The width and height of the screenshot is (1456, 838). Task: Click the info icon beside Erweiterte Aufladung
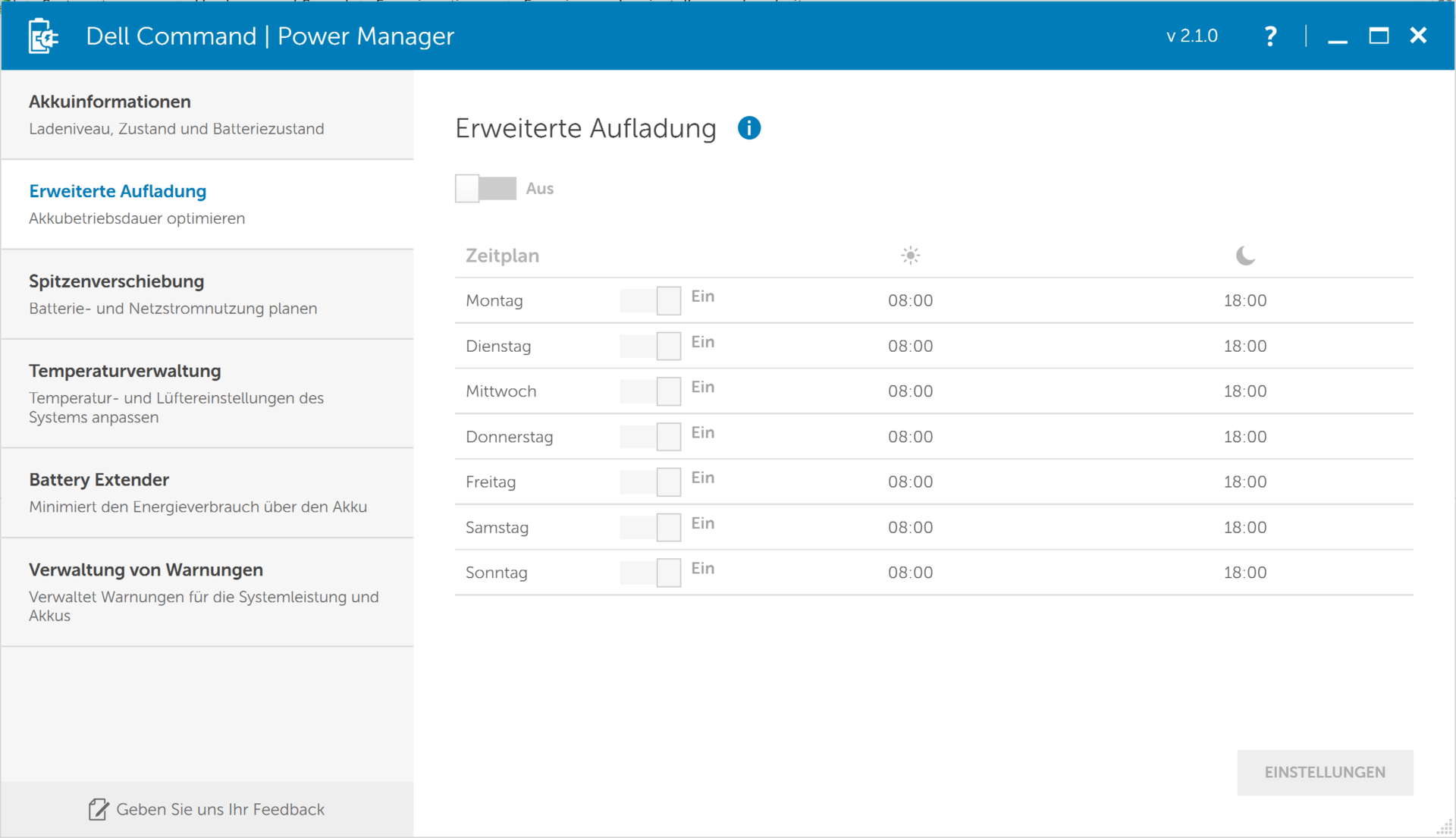(x=748, y=128)
